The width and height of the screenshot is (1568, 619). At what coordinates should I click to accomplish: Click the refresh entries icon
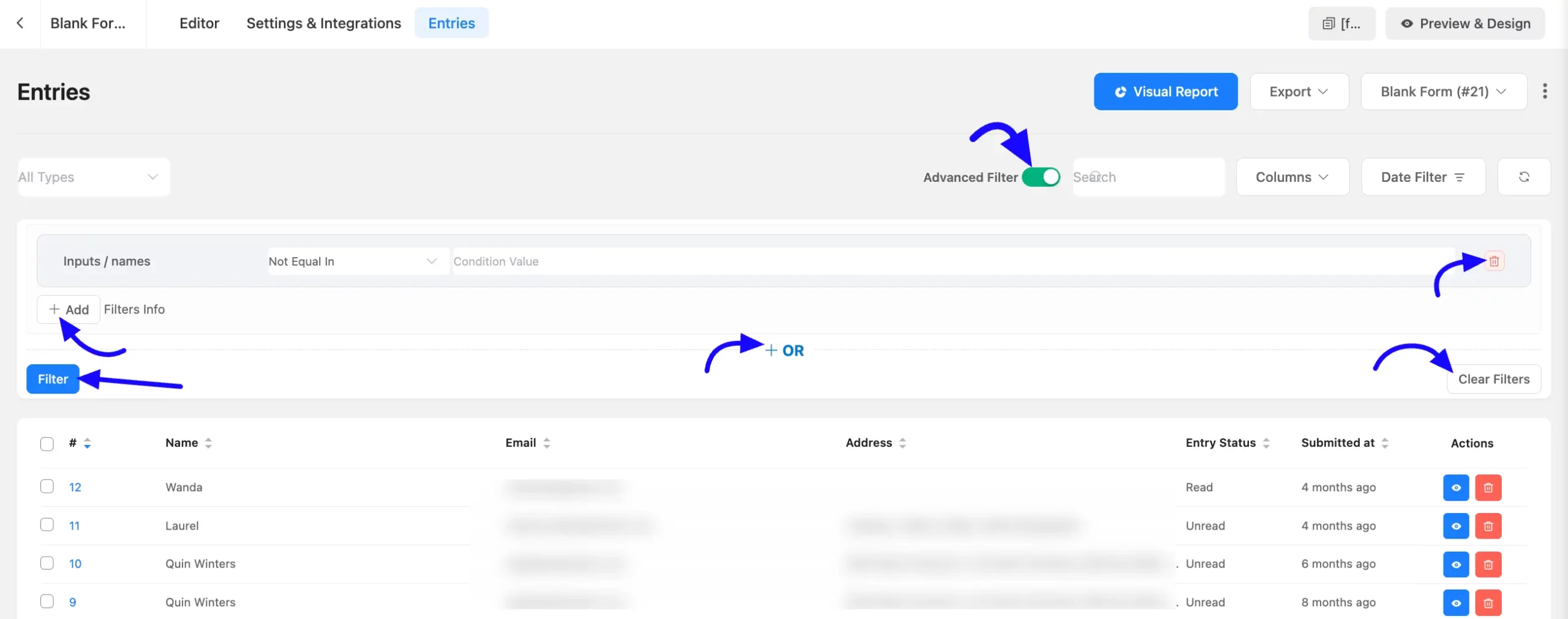pyautogui.click(x=1524, y=177)
